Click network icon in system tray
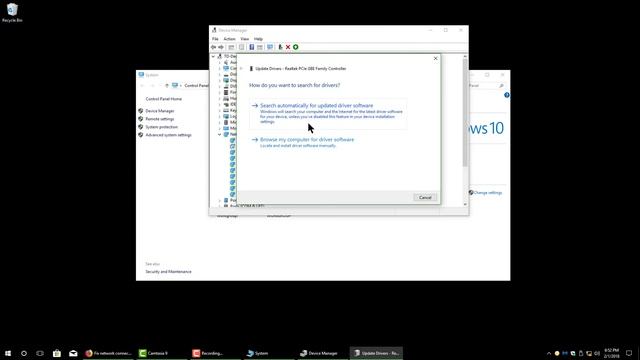Viewport: 640px width, 360px height. 589,353
